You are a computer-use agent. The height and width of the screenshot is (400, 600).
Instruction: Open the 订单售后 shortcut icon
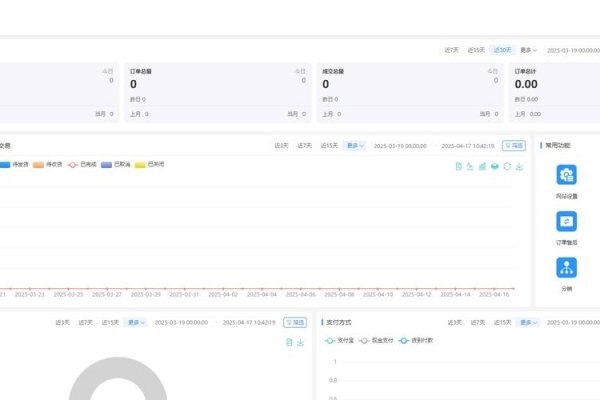pos(566,221)
